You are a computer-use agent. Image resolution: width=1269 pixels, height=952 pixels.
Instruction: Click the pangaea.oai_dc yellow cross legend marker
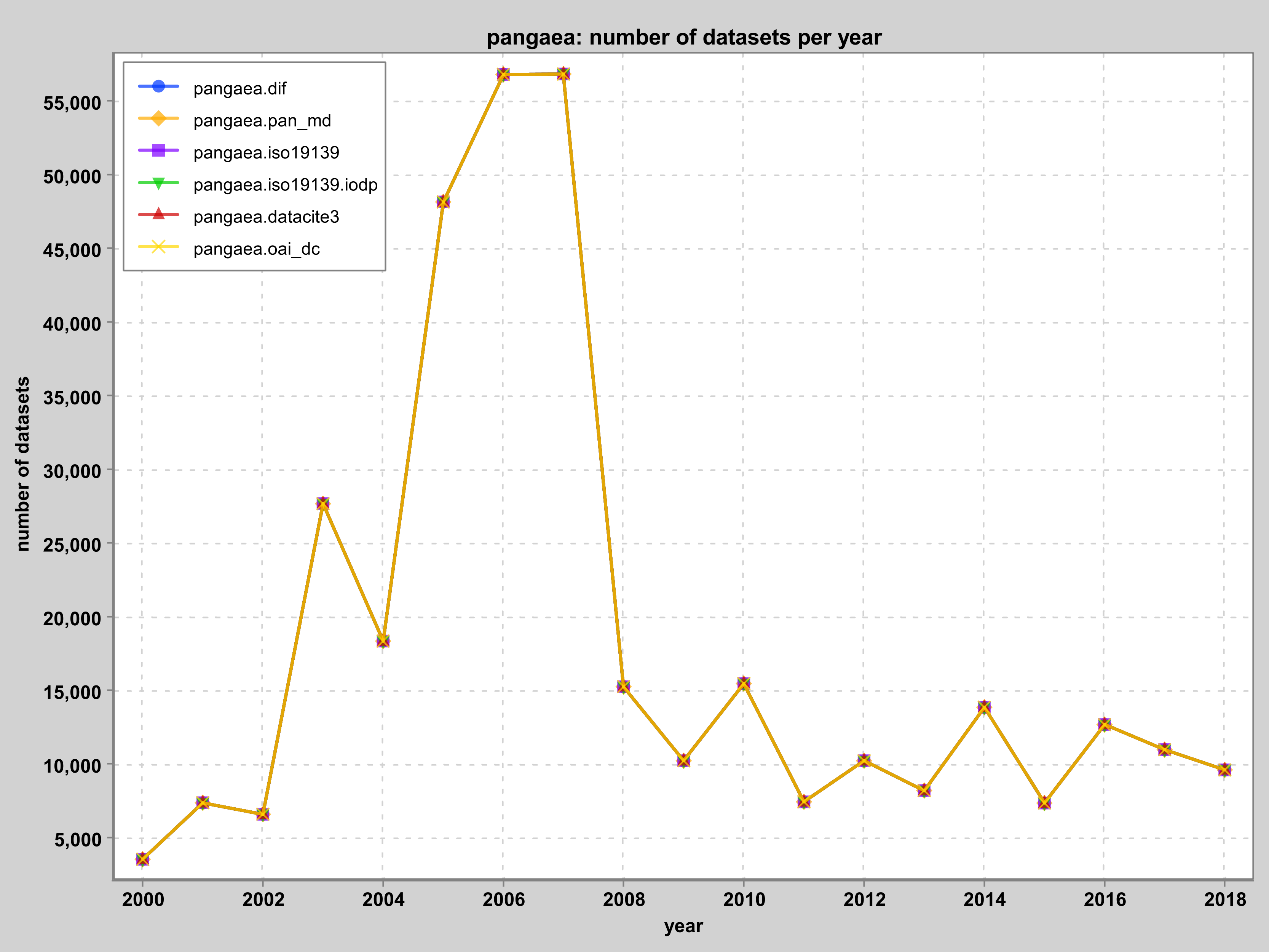pos(159,247)
